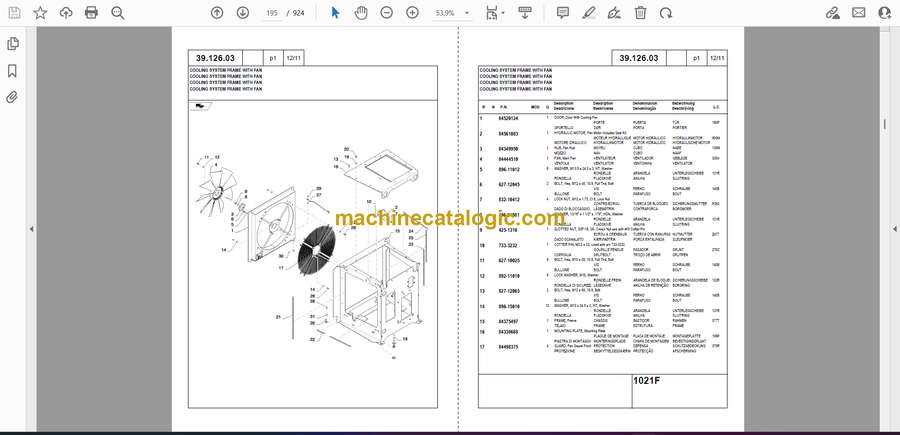
Task: Activate the selection arrow tool
Action: (x=335, y=13)
